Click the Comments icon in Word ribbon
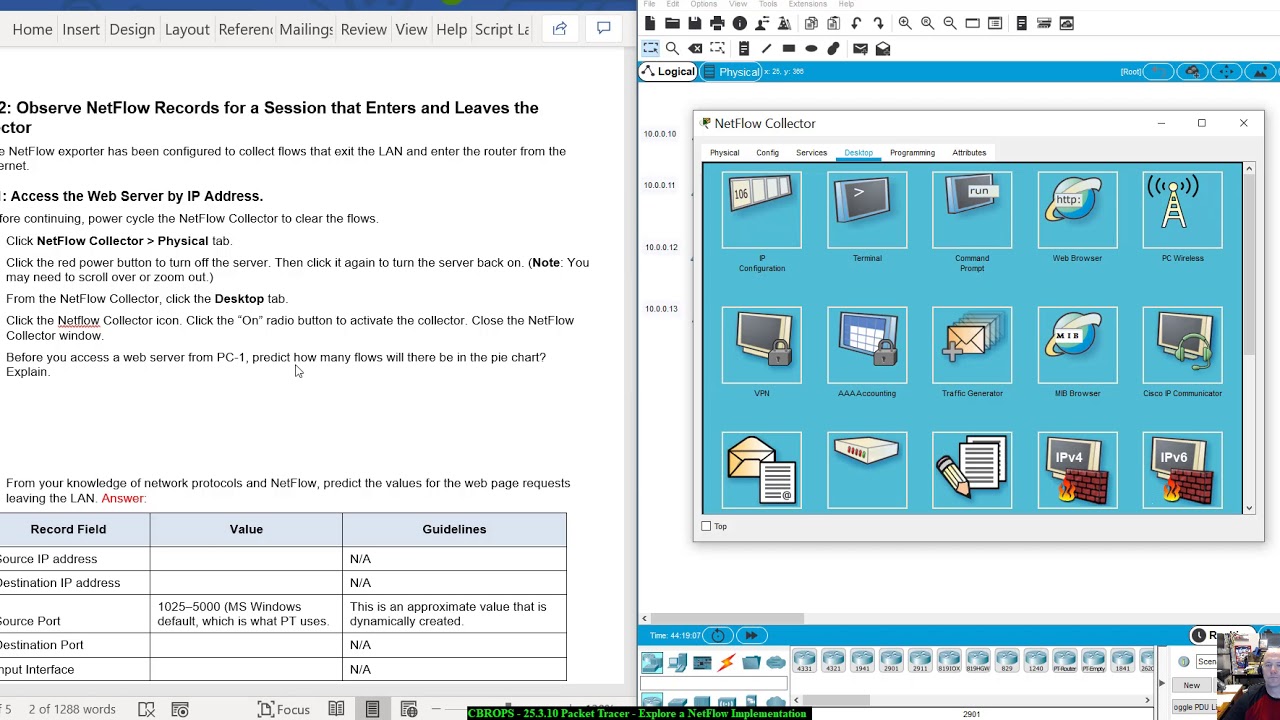This screenshot has width=1280, height=720. [x=604, y=29]
